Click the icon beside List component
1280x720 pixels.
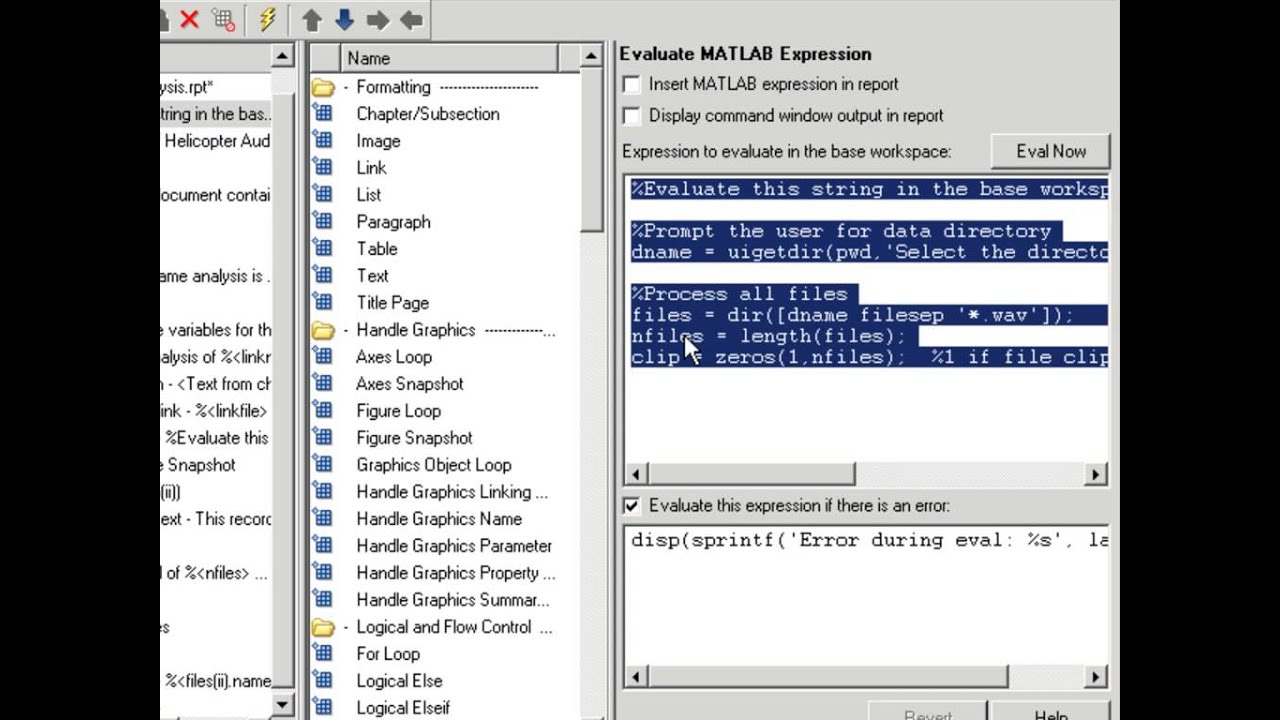(x=322, y=195)
